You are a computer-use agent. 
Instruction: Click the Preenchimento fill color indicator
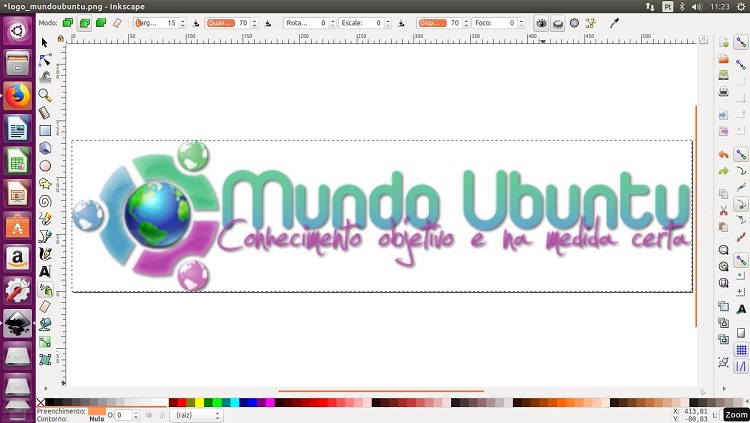pos(97,411)
